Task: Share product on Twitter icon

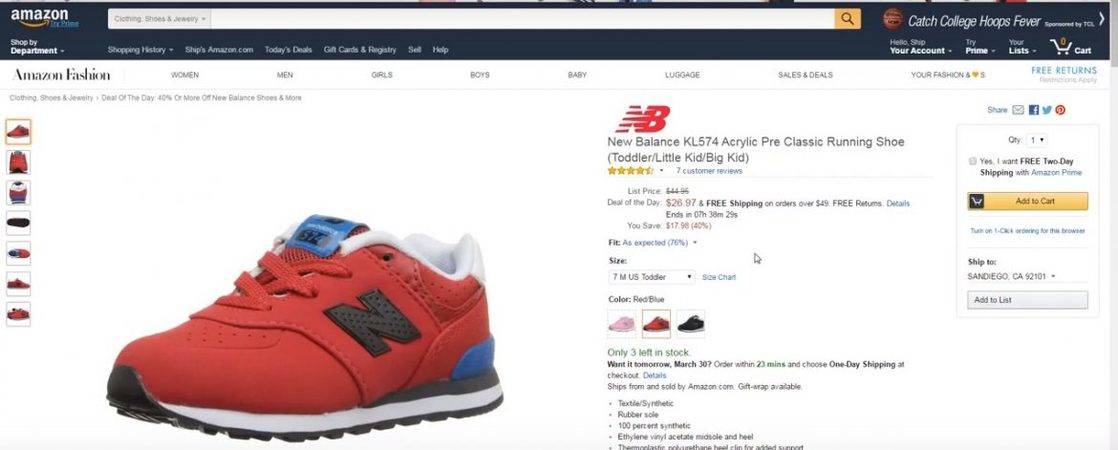Action: click(x=1047, y=110)
